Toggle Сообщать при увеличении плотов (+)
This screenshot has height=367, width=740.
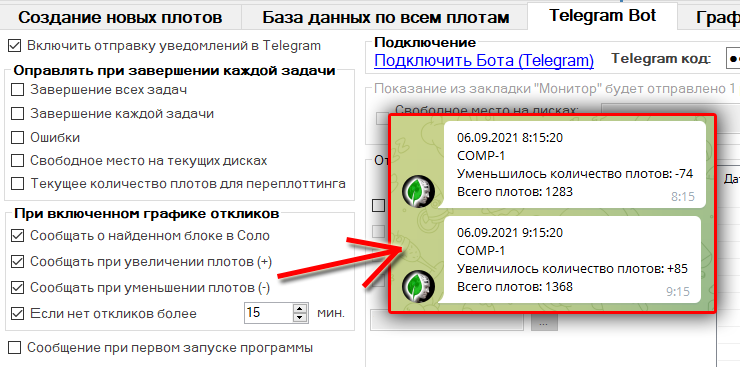(x=17, y=262)
